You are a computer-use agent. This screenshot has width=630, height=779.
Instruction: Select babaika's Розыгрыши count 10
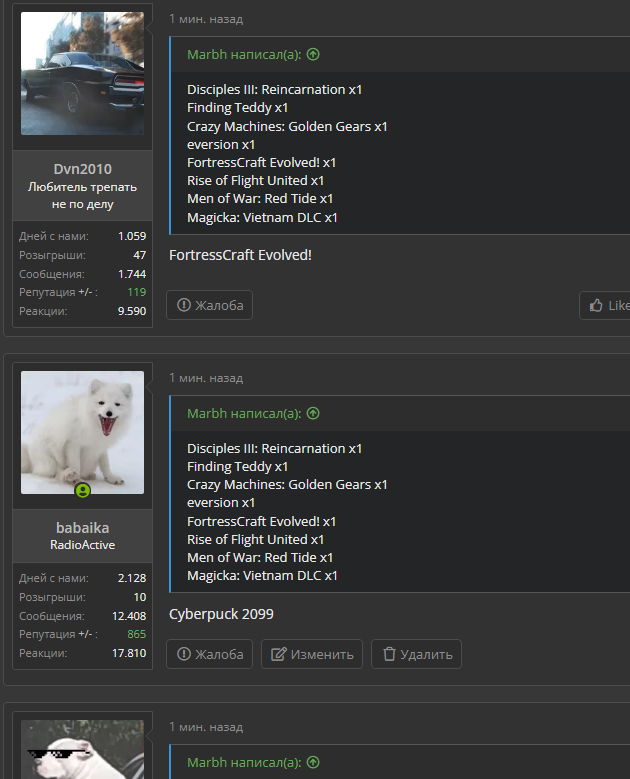[x=140, y=597]
